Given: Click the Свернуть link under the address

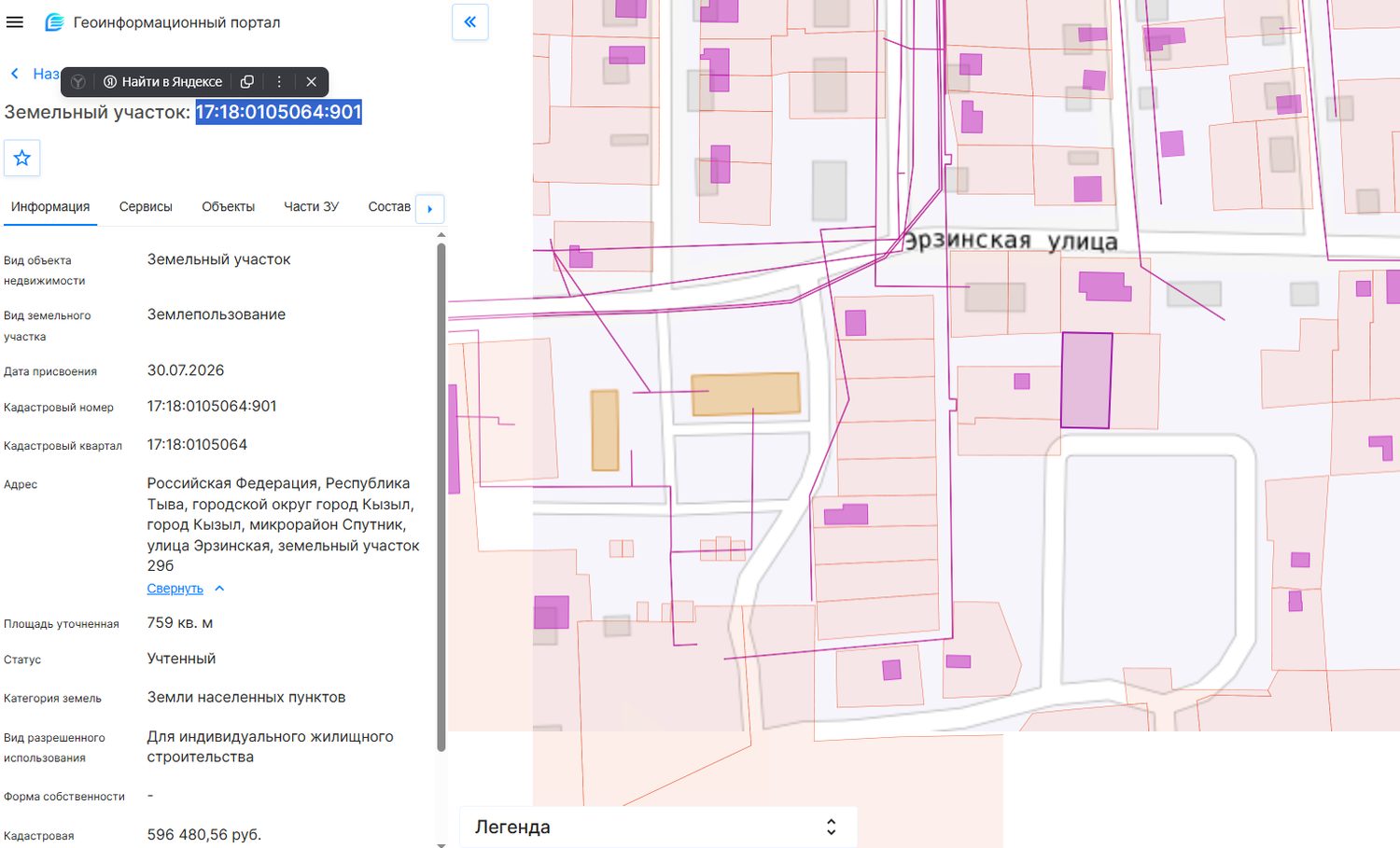Looking at the screenshot, I should [175, 589].
